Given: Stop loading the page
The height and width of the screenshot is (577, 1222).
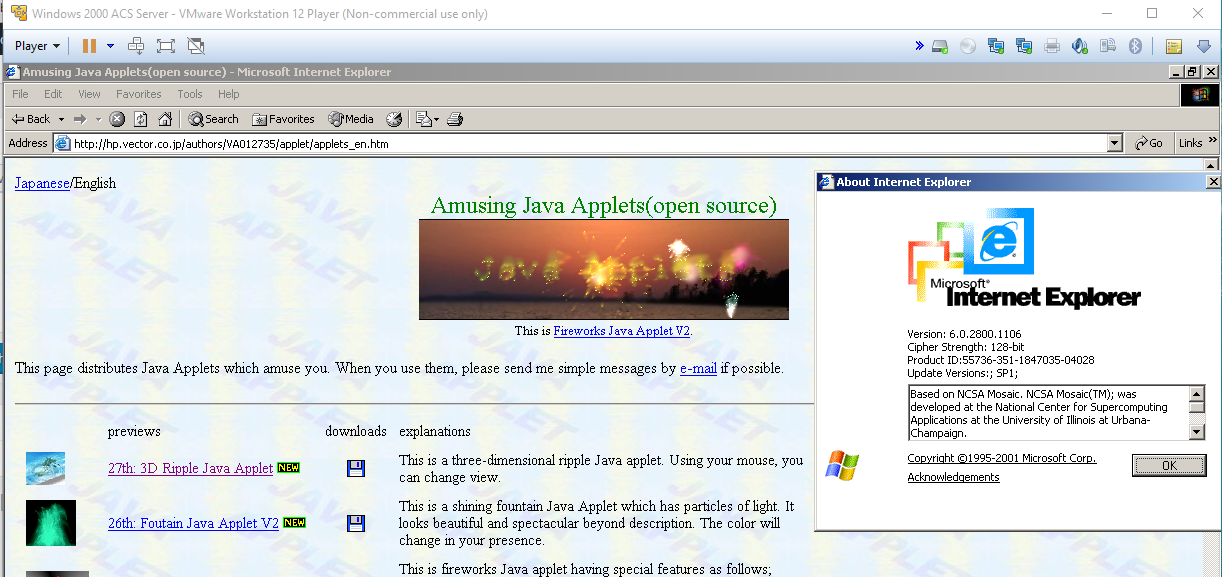Looking at the screenshot, I should tap(117, 118).
